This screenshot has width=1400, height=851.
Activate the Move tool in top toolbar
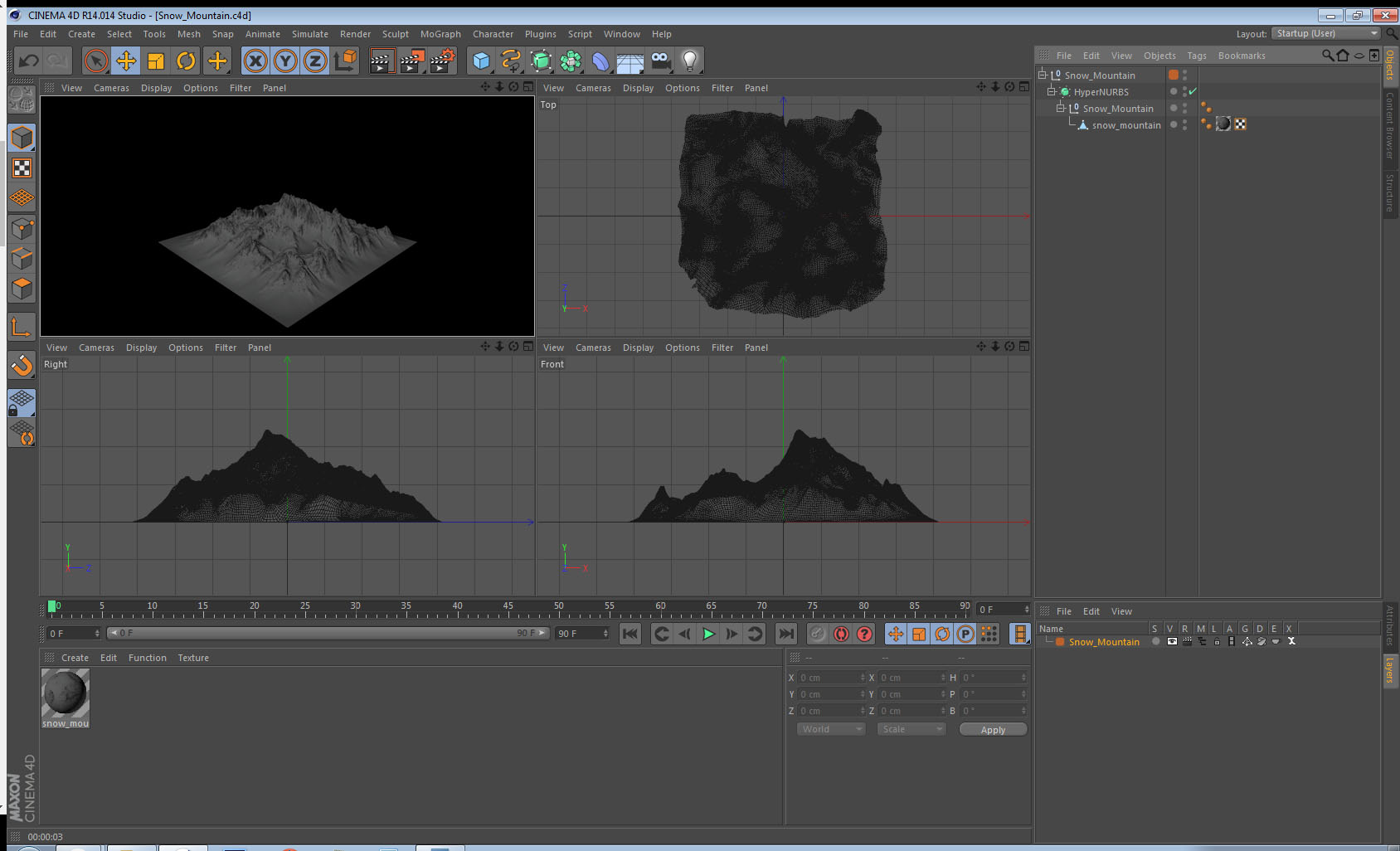coord(126,61)
